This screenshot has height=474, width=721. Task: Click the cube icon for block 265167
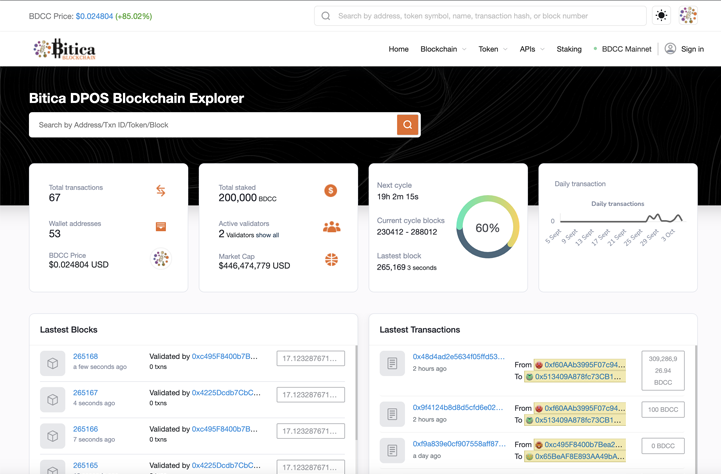52,400
